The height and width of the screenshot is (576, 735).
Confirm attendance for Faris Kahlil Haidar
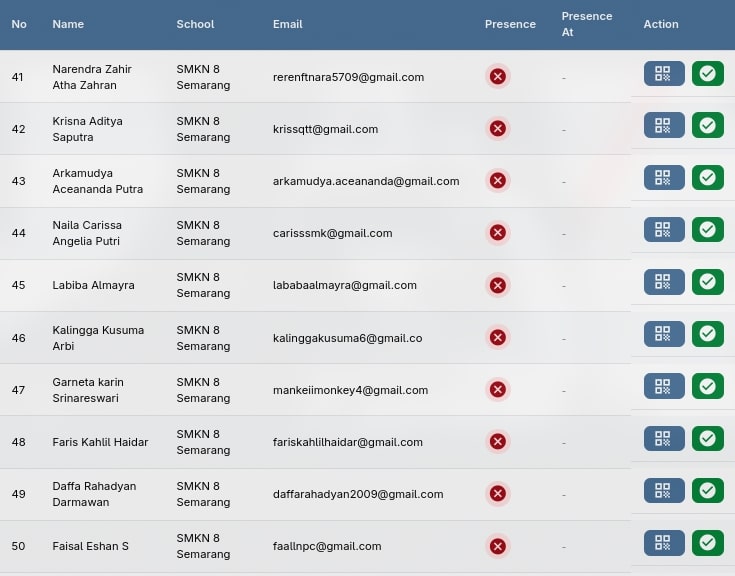707,438
